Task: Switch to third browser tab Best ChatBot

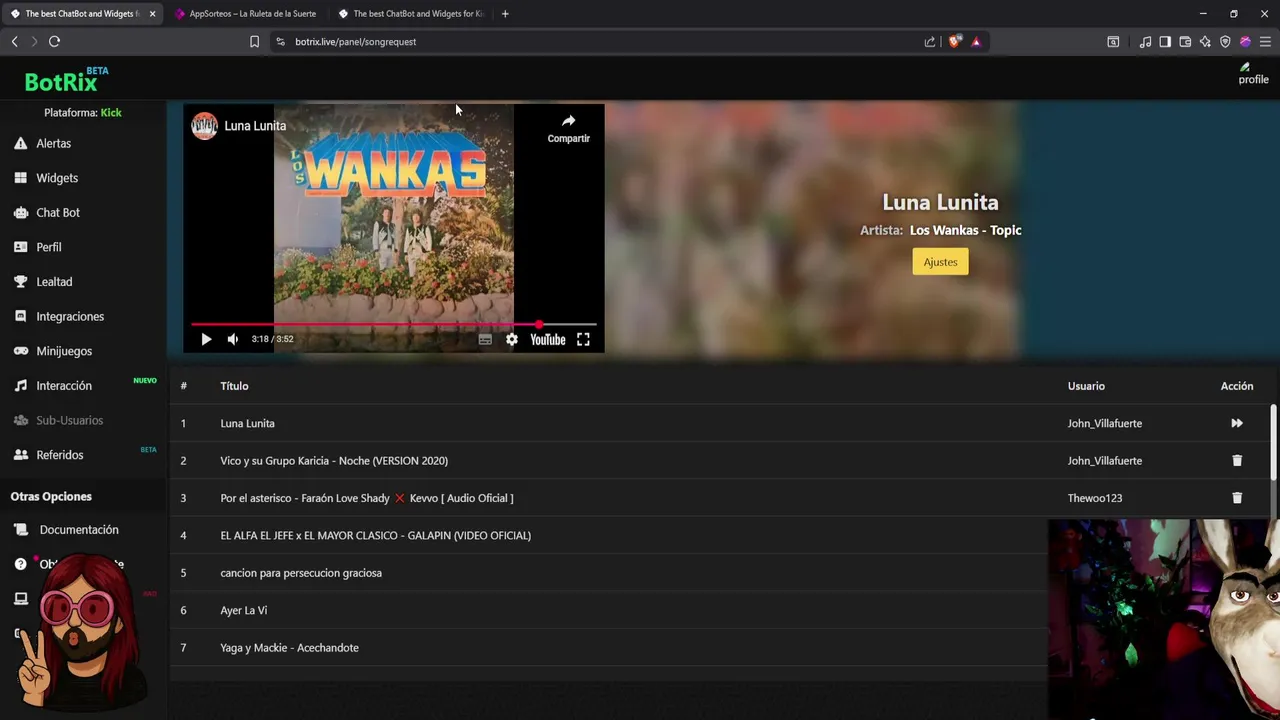Action: [410, 14]
